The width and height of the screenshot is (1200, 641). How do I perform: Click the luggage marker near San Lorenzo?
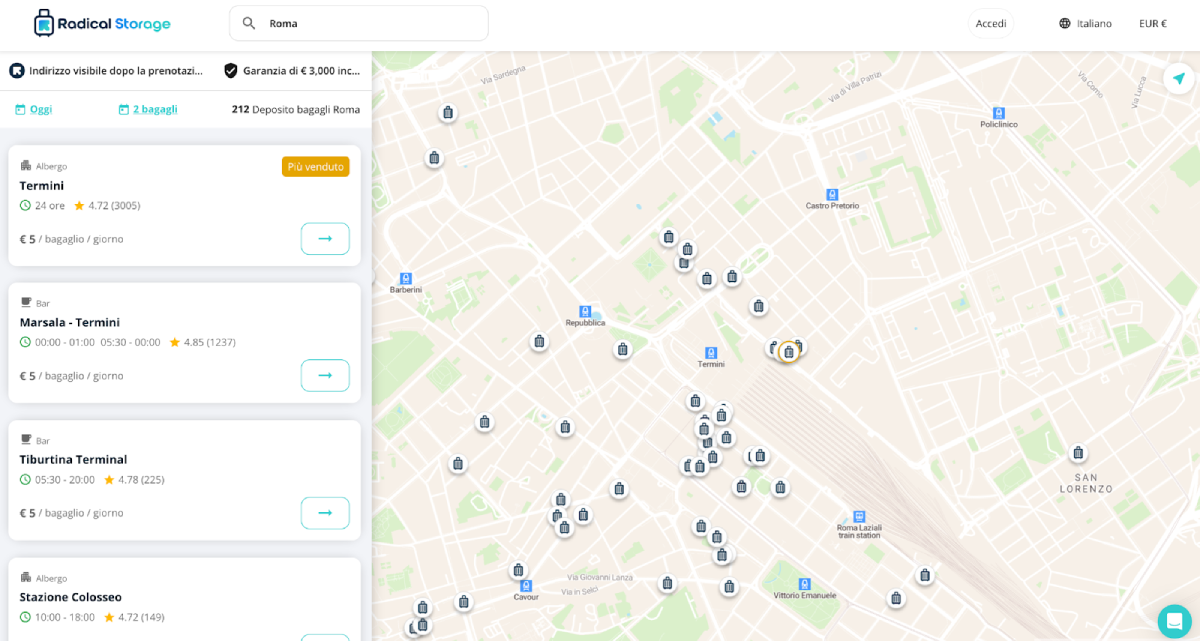click(1078, 453)
